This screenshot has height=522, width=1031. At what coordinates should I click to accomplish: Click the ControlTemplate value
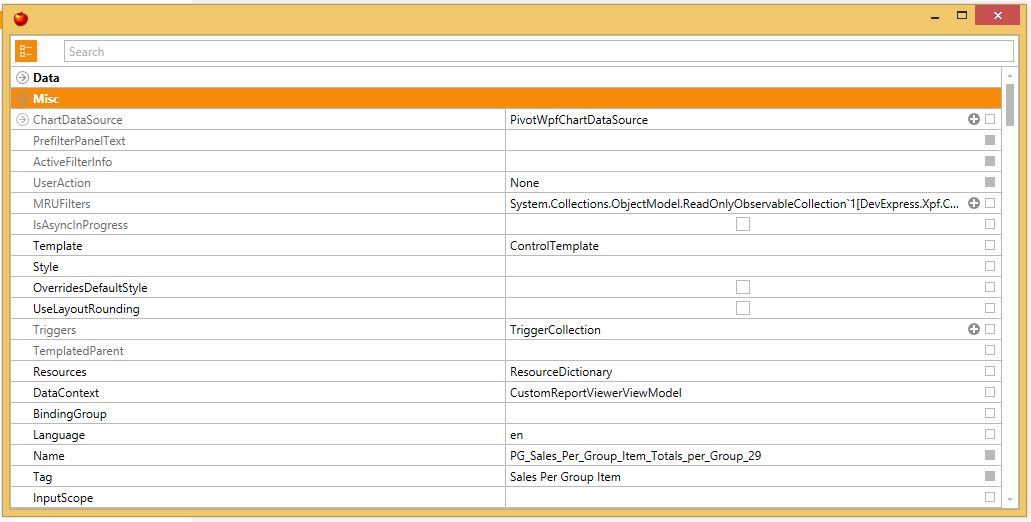coord(554,246)
